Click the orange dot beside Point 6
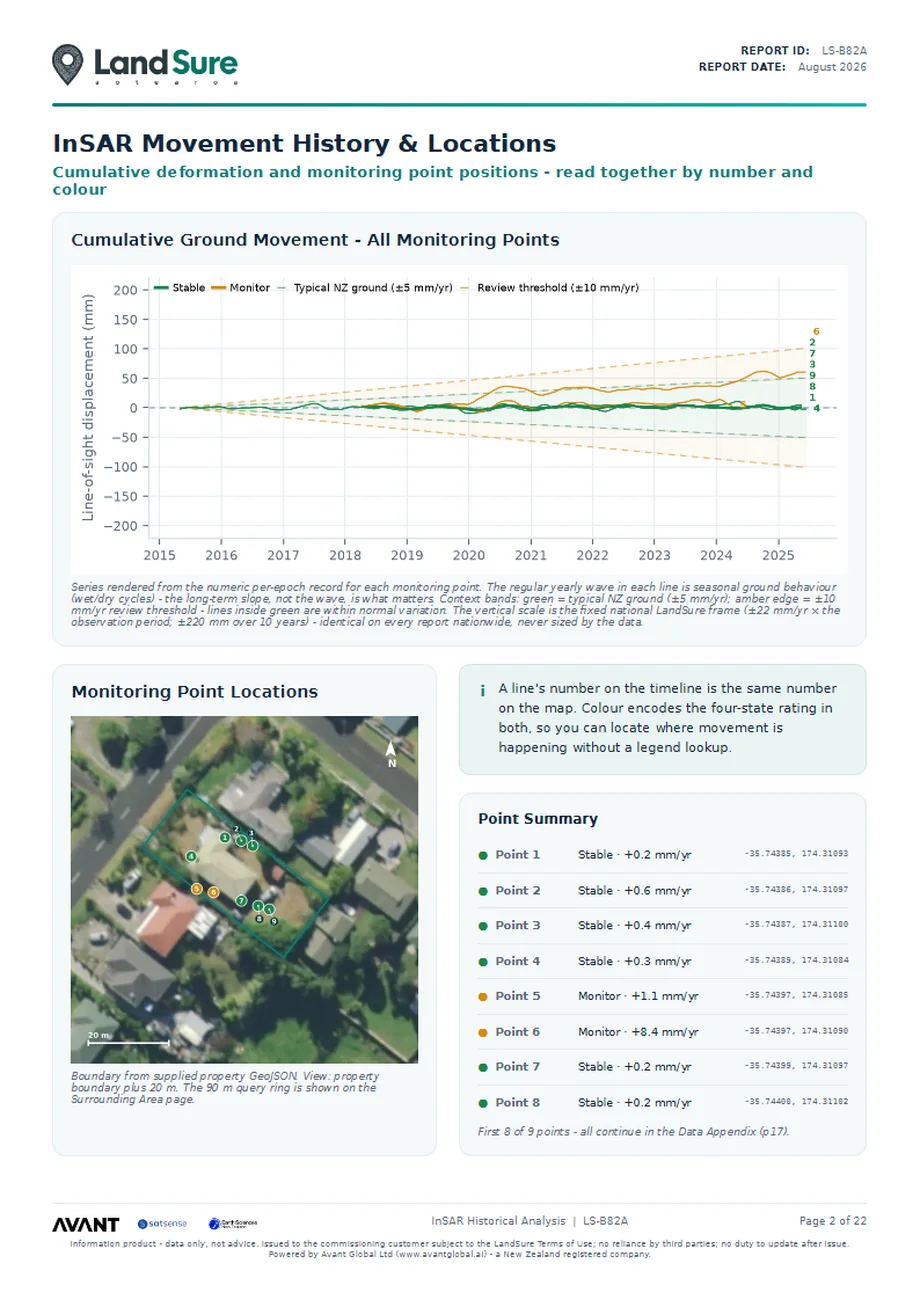Screen dimensions: 920x1300 pyautogui.click(x=483, y=1032)
